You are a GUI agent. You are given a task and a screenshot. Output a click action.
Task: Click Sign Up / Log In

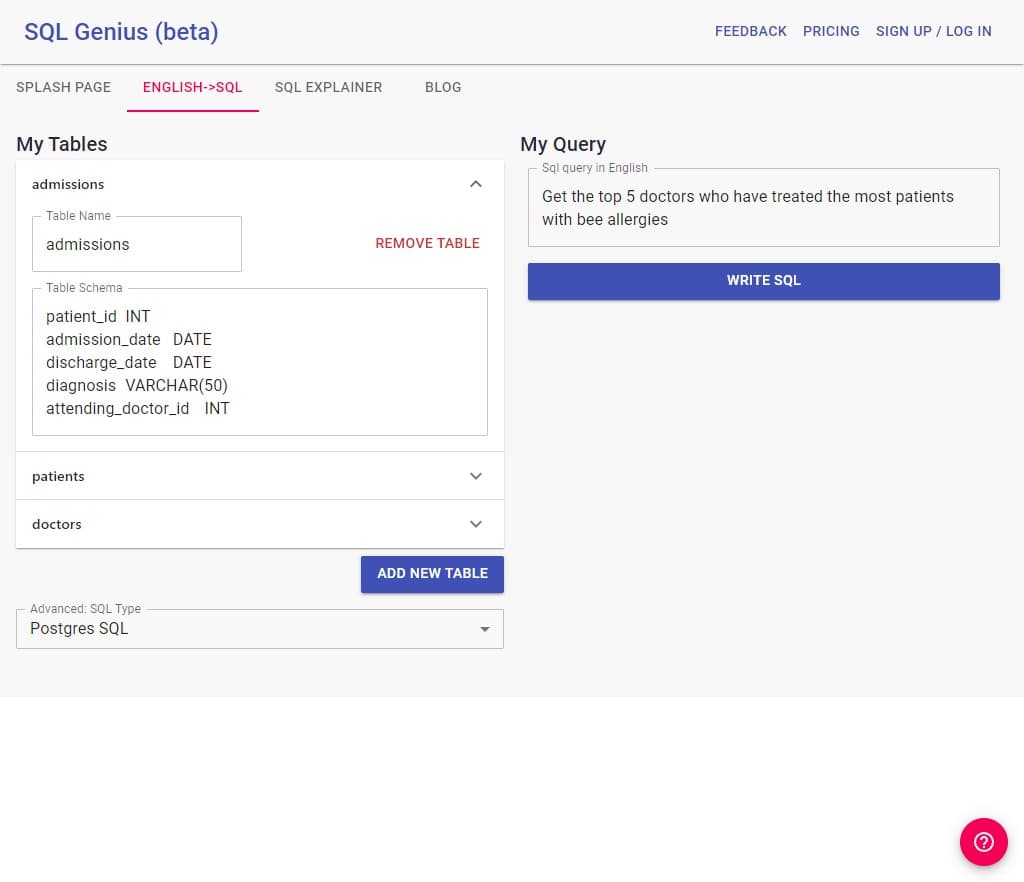pos(933,31)
